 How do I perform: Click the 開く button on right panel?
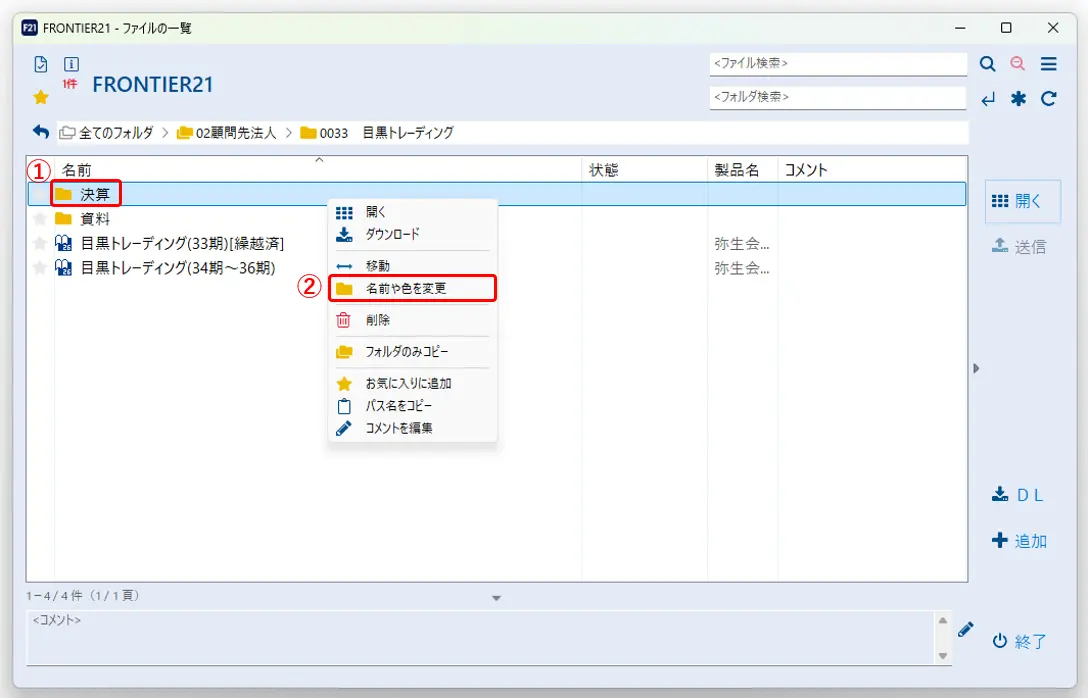(x=1022, y=202)
